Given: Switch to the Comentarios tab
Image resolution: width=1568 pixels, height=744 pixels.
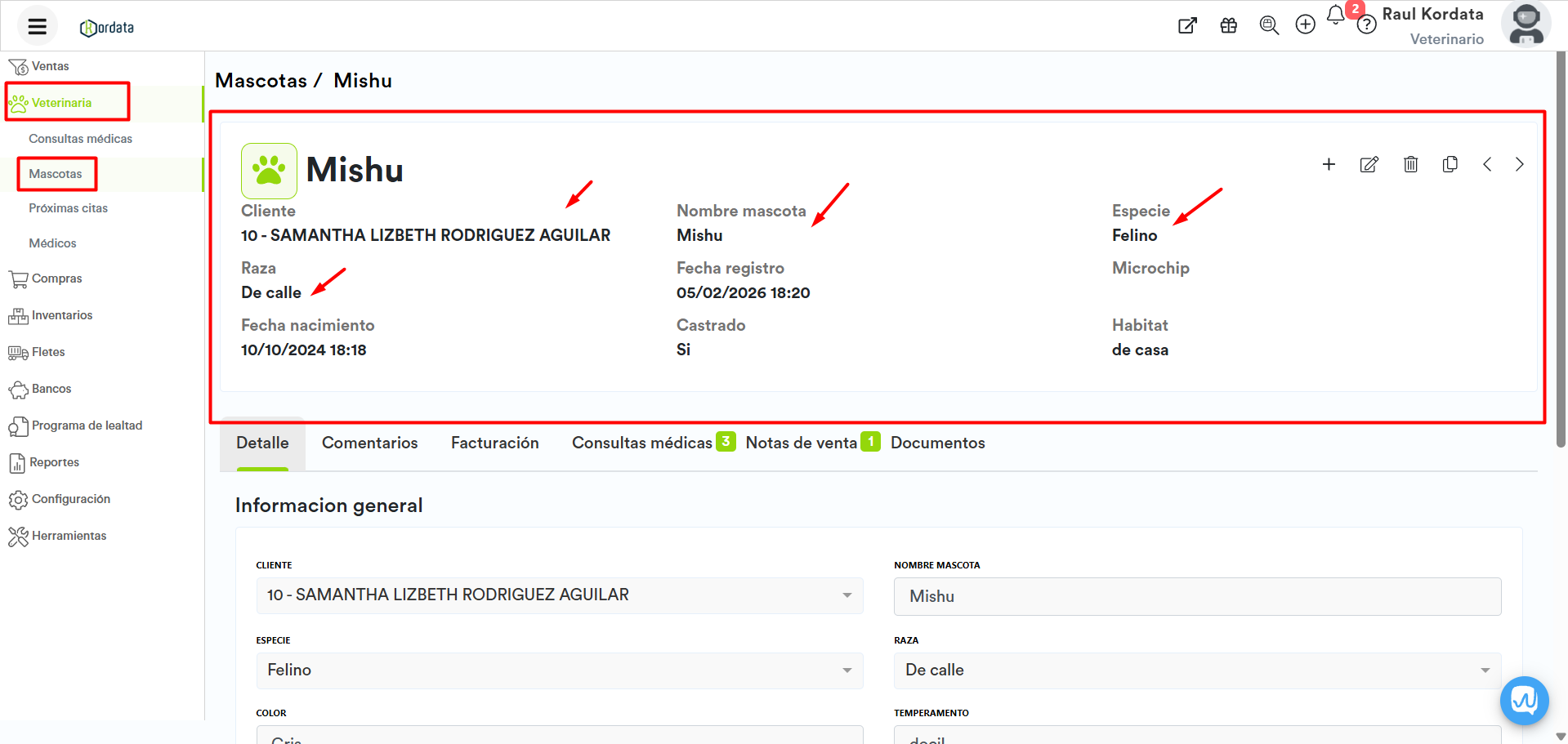Looking at the screenshot, I should click(x=369, y=443).
